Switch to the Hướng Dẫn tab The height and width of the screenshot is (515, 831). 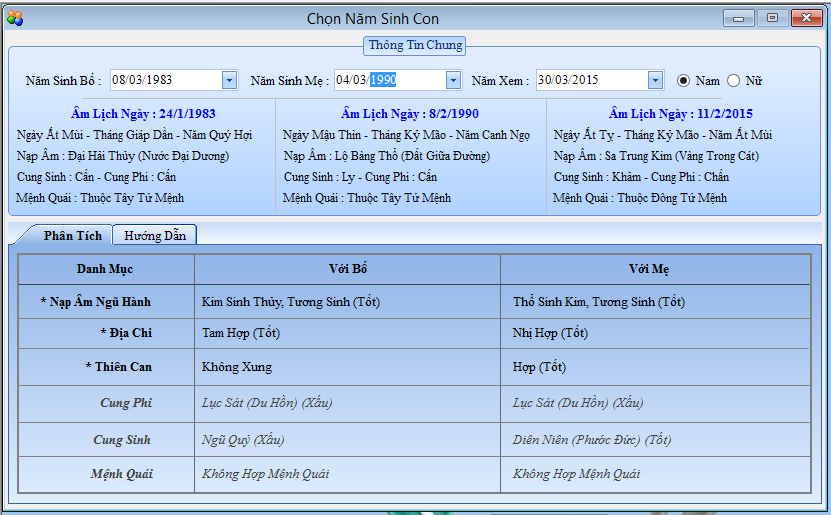coord(154,236)
